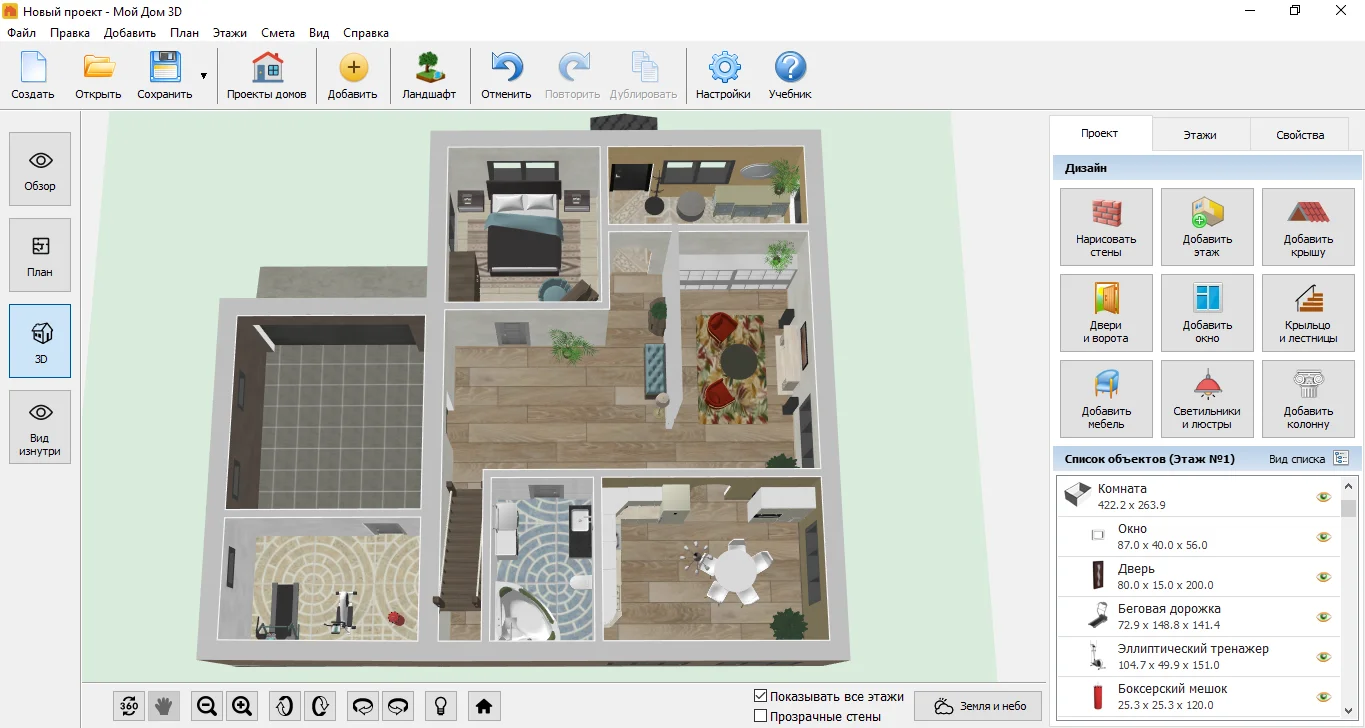The width and height of the screenshot is (1365, 728).
Task: Zoom in with the plus magnifier
Action: 242,706
